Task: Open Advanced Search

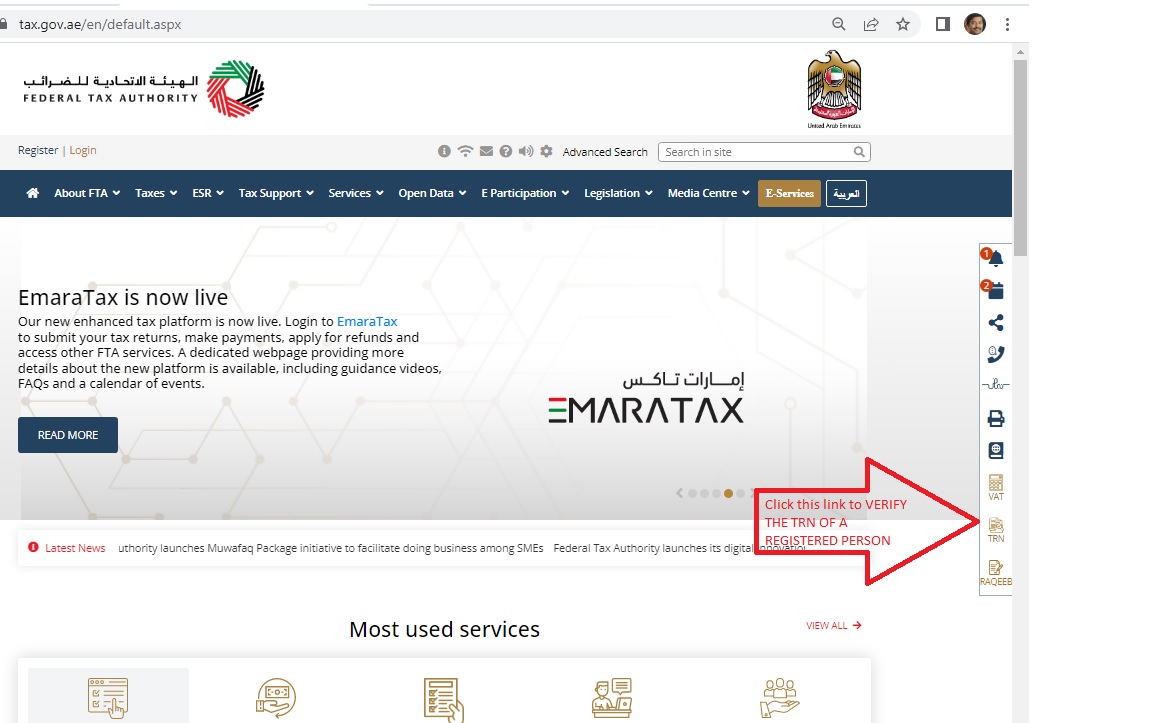Action: 605,152
